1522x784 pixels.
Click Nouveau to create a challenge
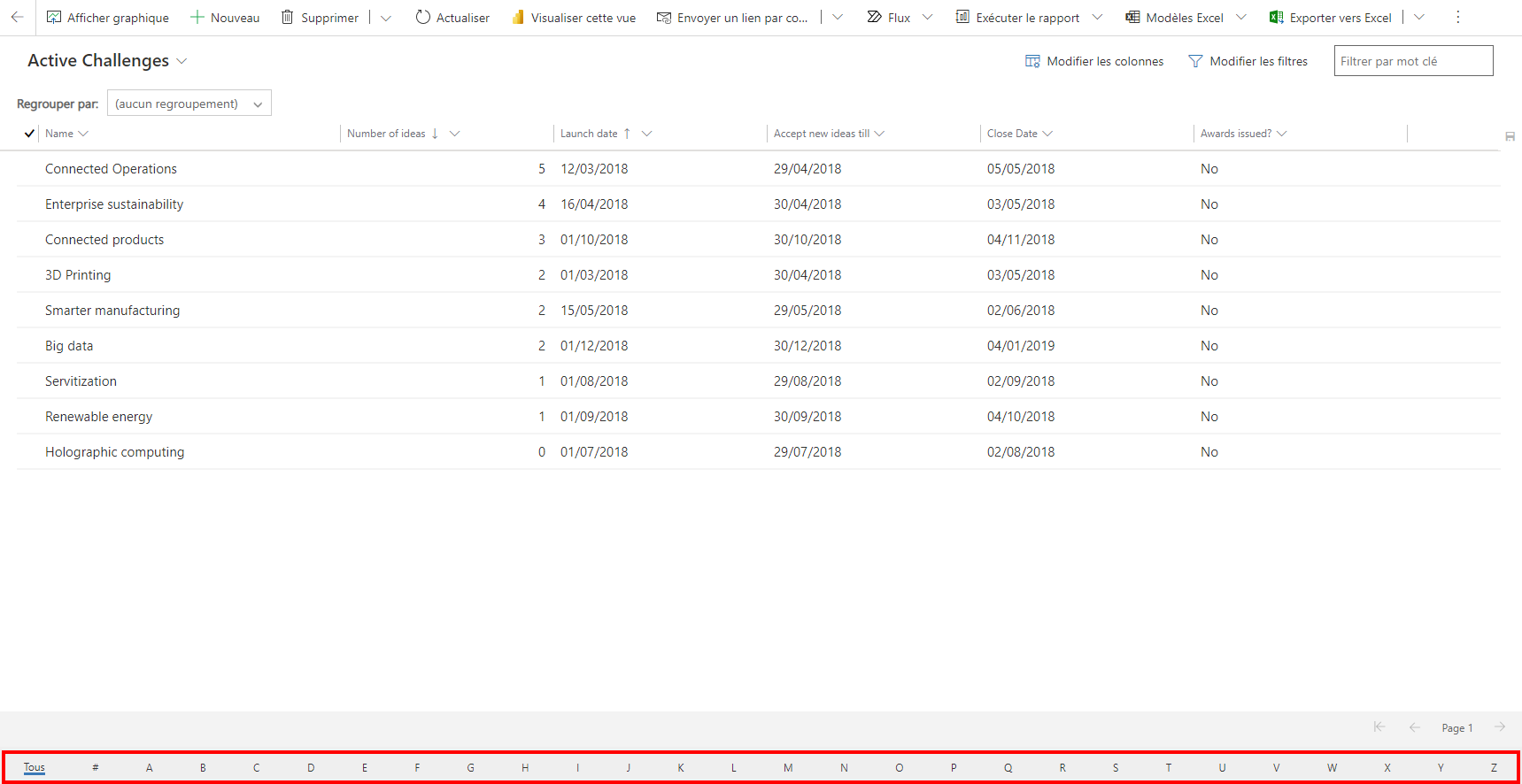click(x=225, y=18)
